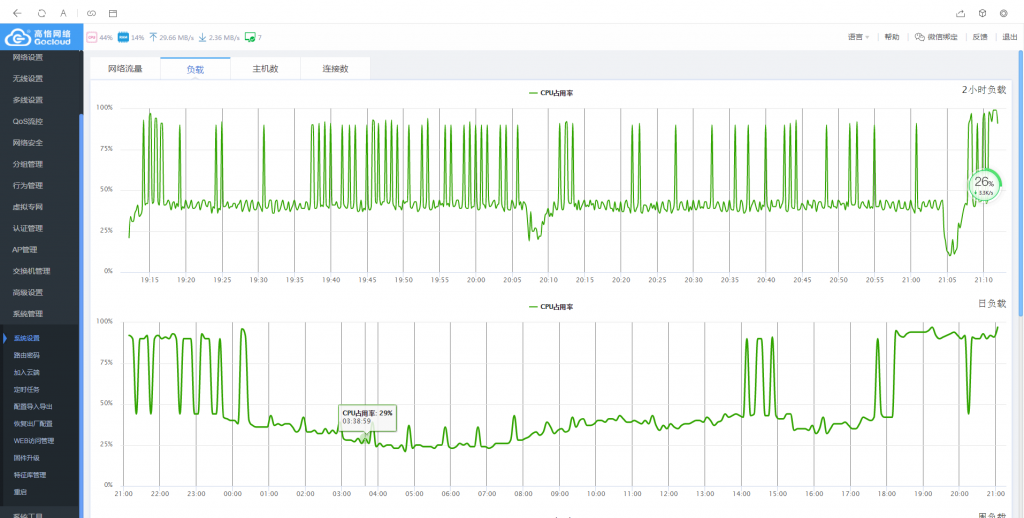Click the download arrow icon beside 2.36 MB/s
Image resolution: width=1024 pixels, height=518 pixels.
tap(202, 37)
